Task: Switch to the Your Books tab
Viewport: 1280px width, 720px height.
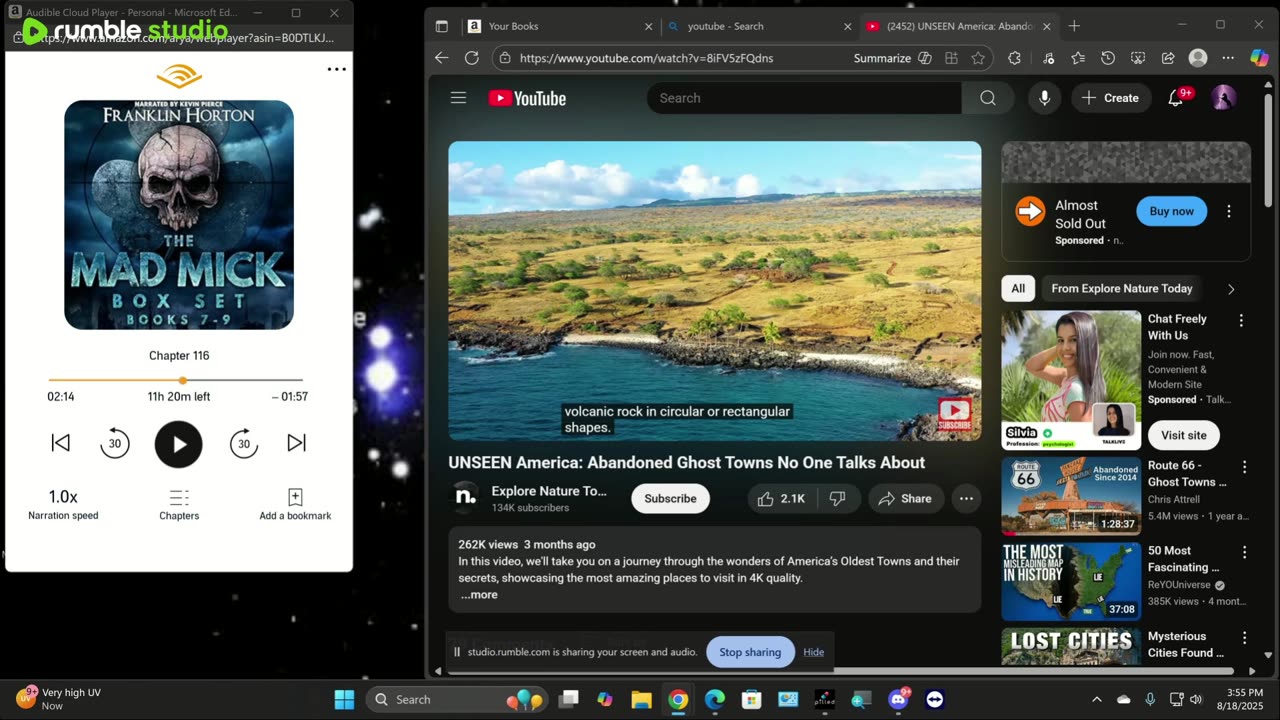Action: (558, 26)
